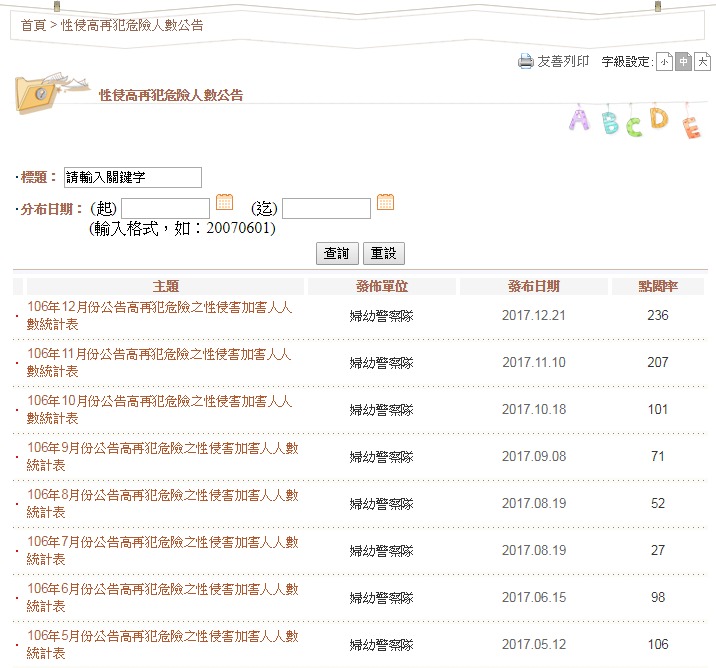Click the 首頁 breadcrumb link

tap(33, 25)
